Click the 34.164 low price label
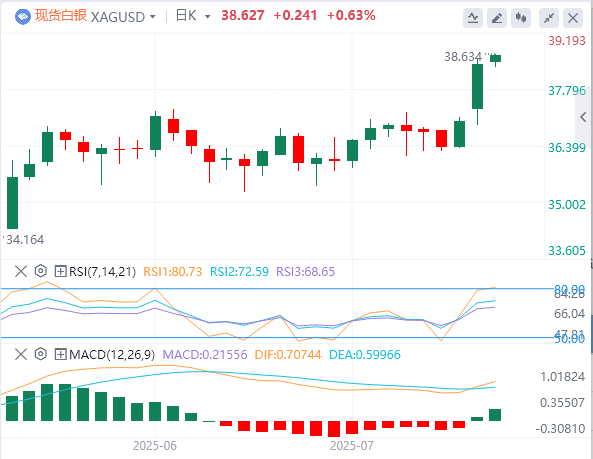Viewport: 593px width, 459px height. point(25,240)
